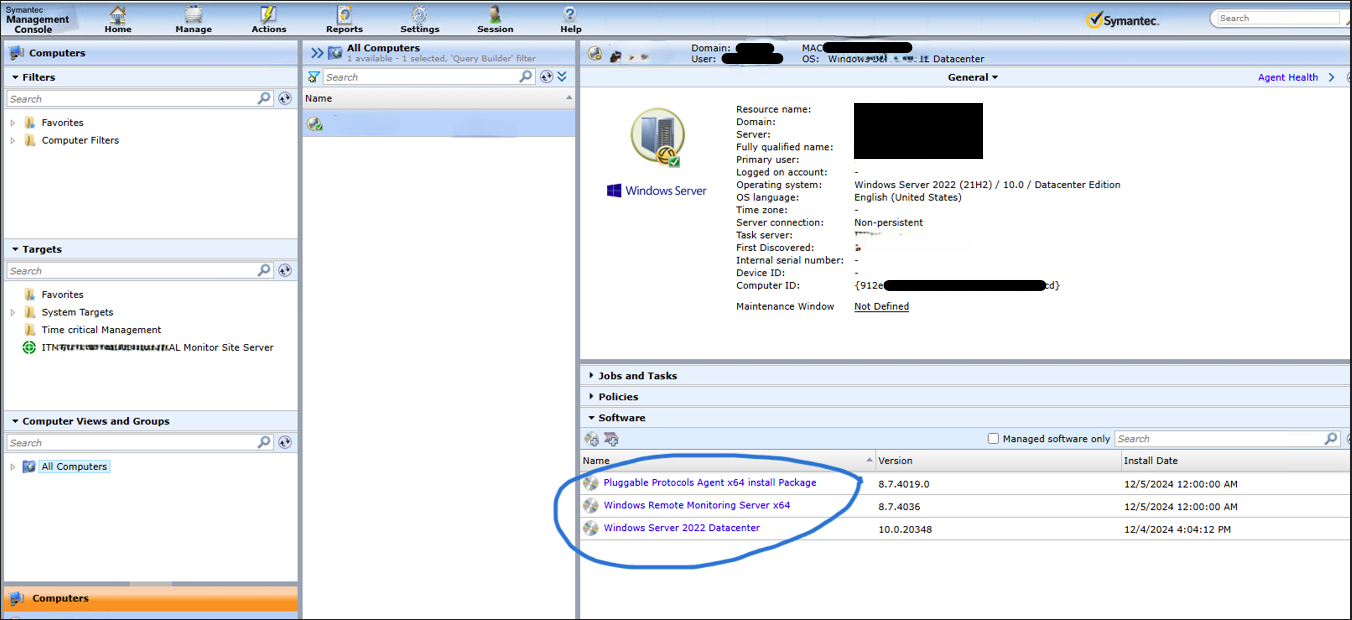Open the Actions lightning bolt menu
The image size is (1352, 620).
pos(268,16)
